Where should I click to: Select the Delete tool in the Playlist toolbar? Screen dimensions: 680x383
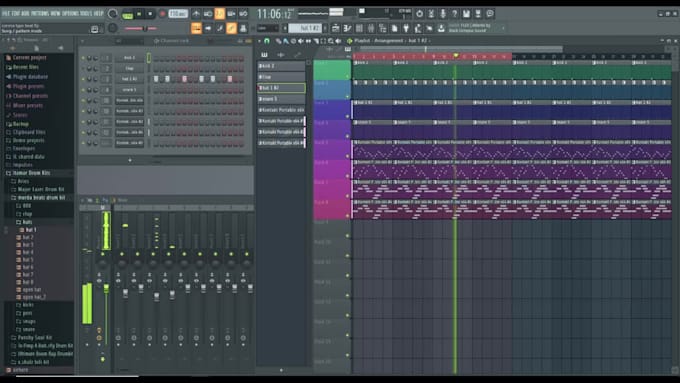pyautogui.click(x=293, y=41)
